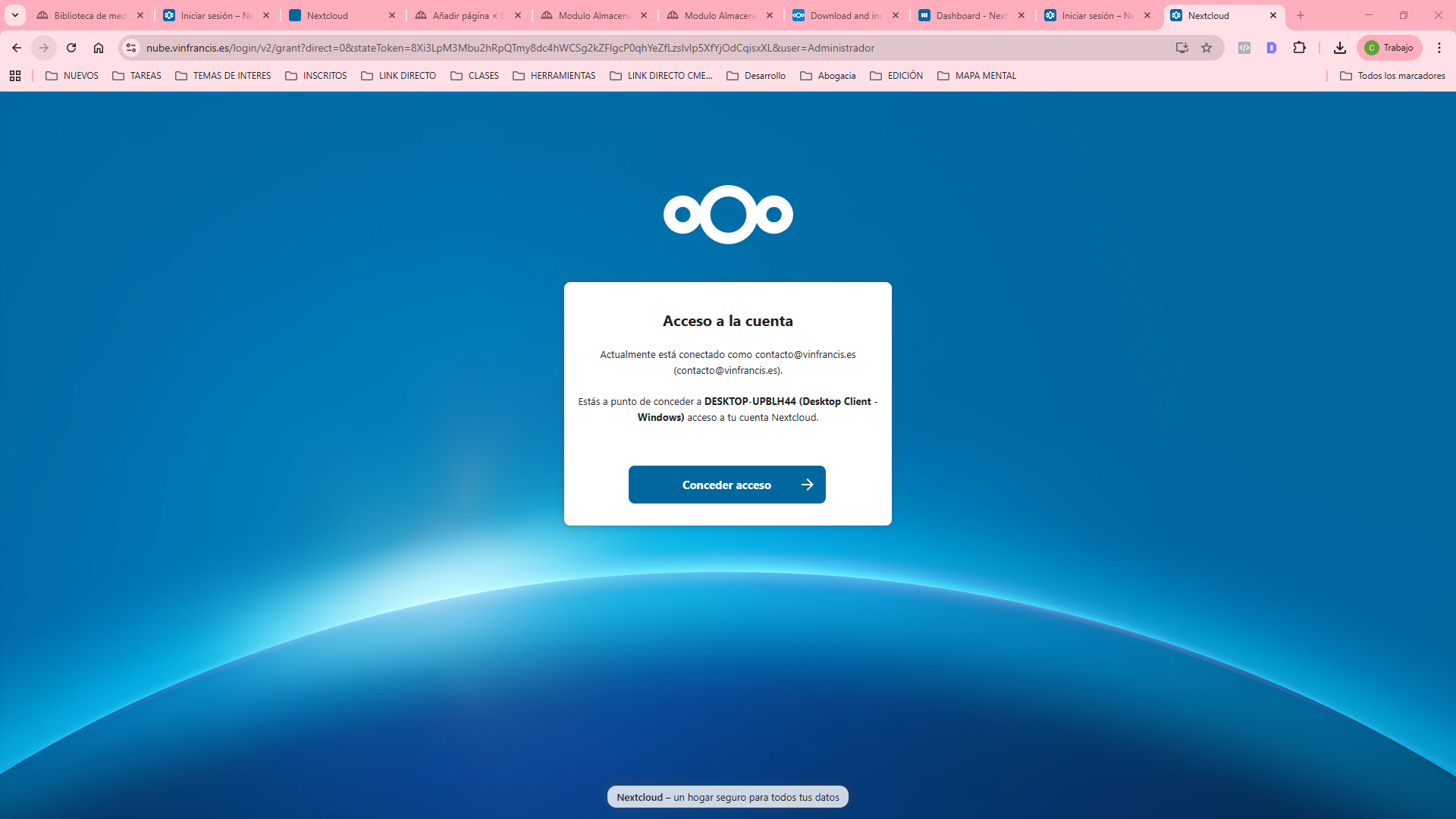Image resolution: width=1456 pixels, height=819 pixels.
Task: Open the Trabajo profile button
Action: [x=1389, y=48]
